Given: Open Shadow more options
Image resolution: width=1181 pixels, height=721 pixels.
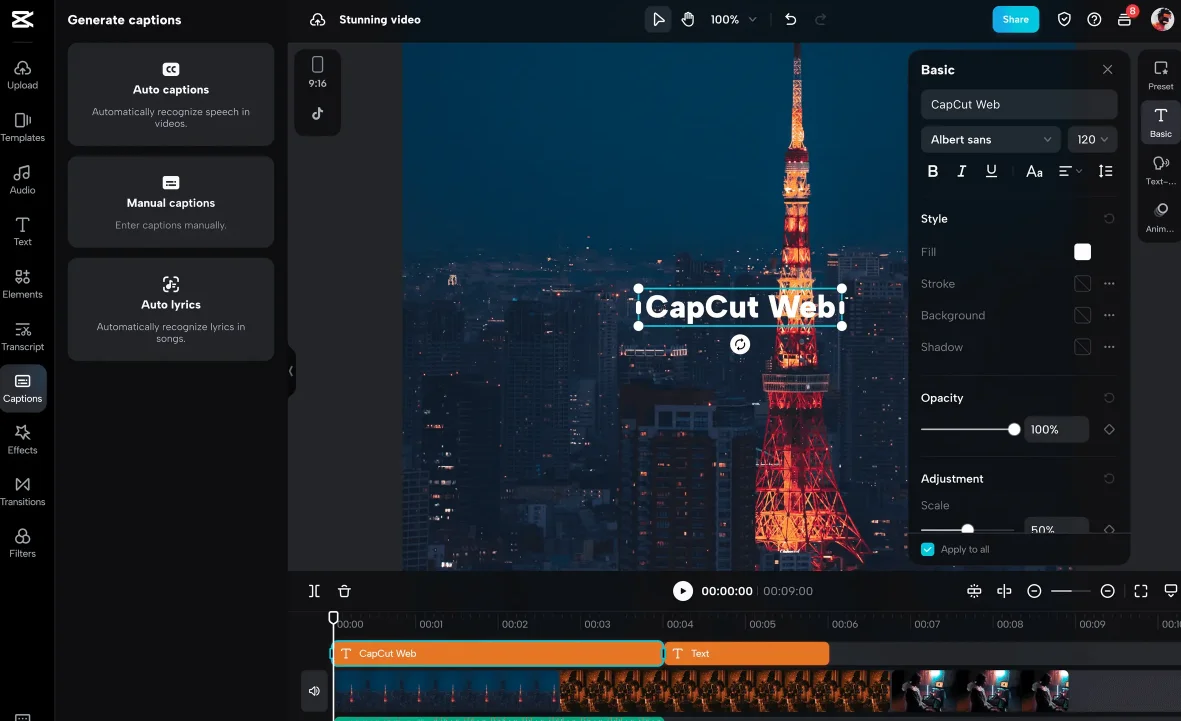Looking at the screenshot, I should coord(1109,347).
